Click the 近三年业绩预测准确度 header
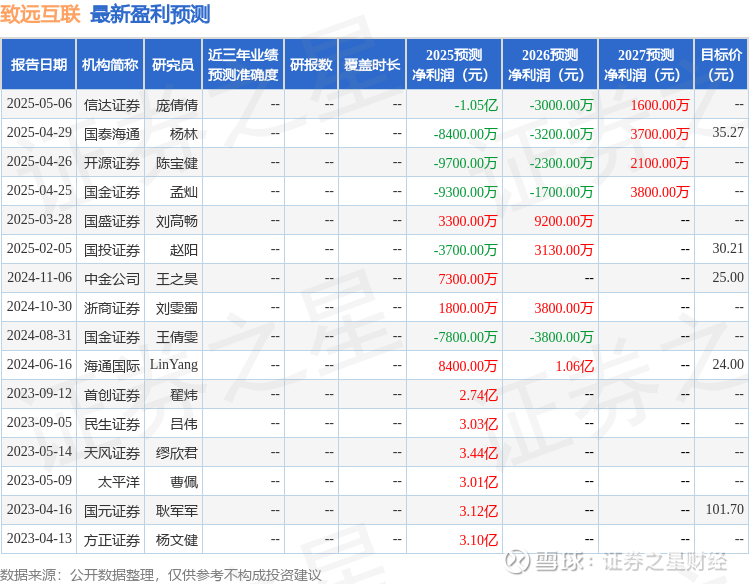The width and height of the screenshot is (749, 584). [243, 64]
